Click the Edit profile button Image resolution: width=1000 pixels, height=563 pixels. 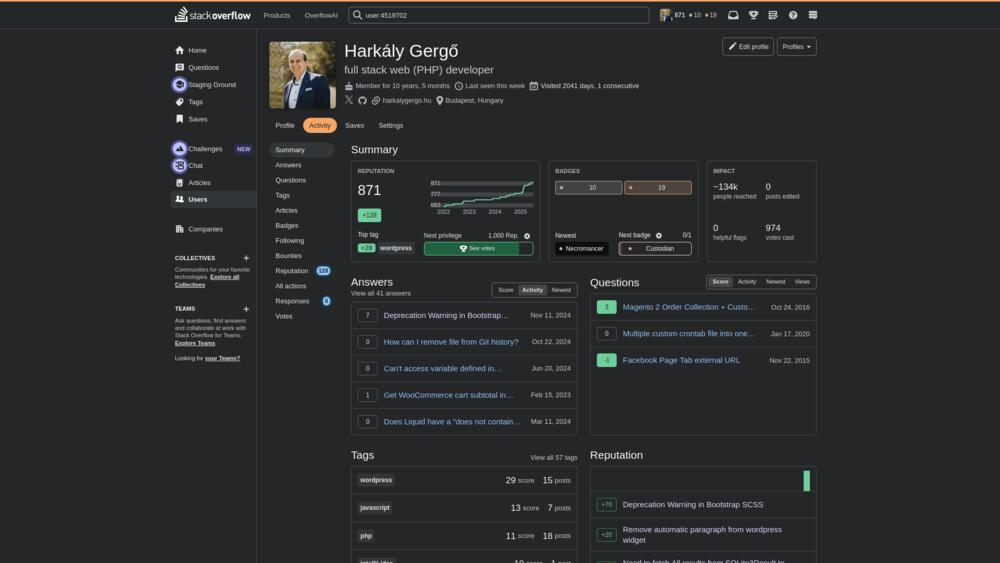tap(747, 47)
